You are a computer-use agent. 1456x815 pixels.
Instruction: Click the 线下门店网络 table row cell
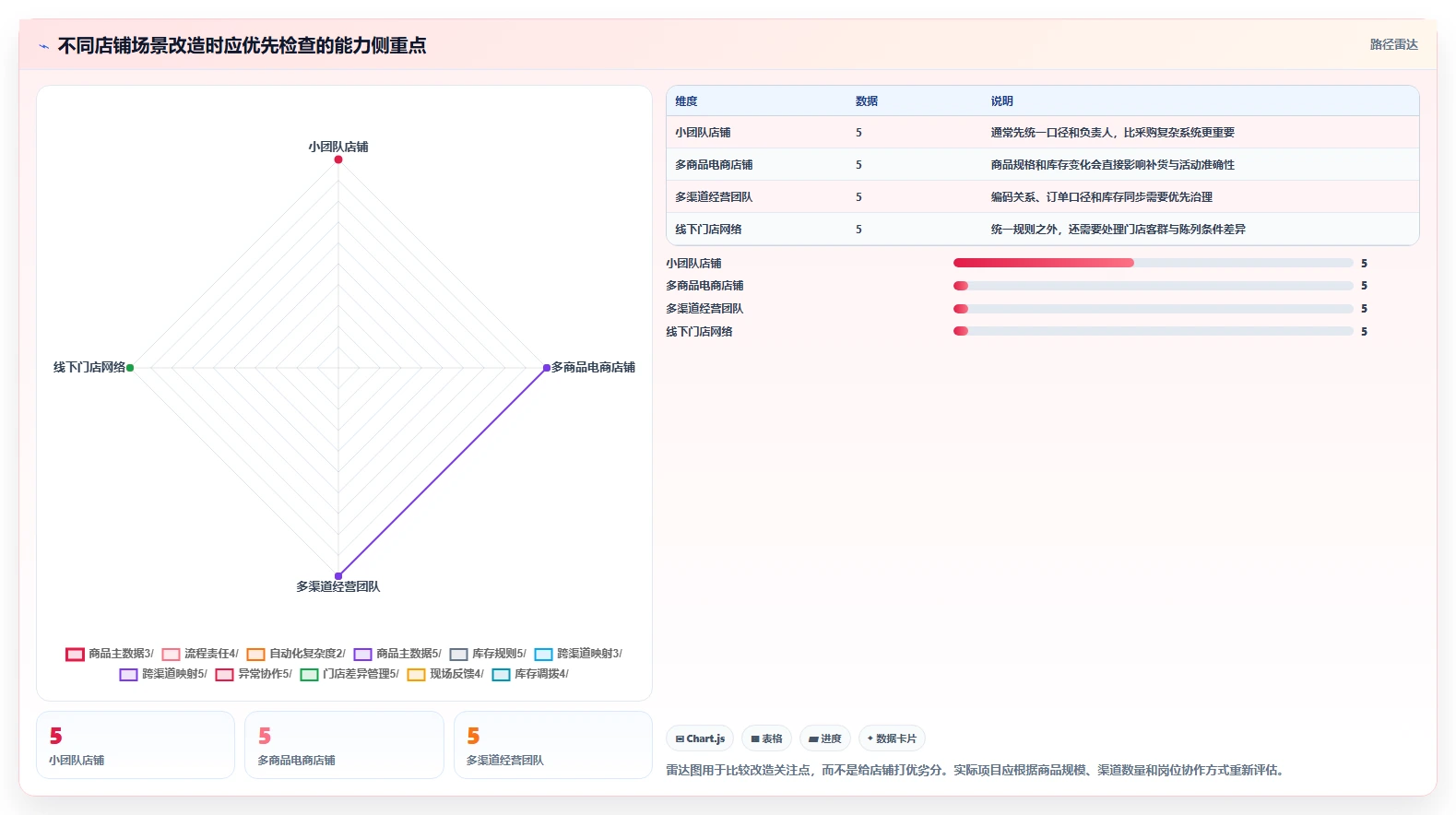(708, 230)
